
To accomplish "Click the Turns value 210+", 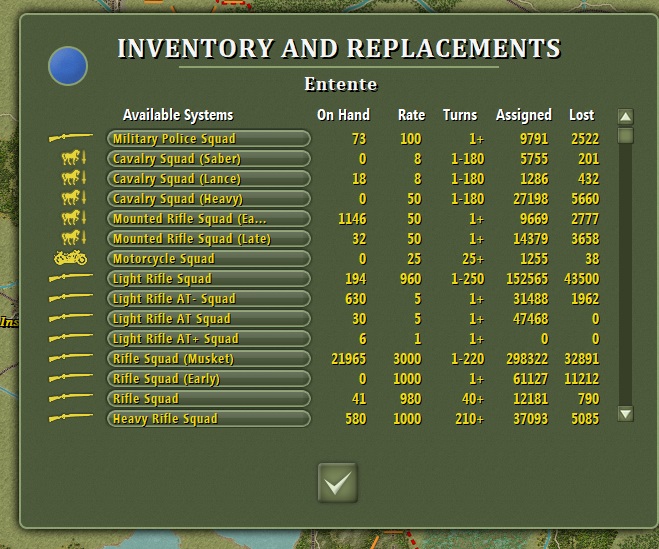I will click(x=469, y=419).
